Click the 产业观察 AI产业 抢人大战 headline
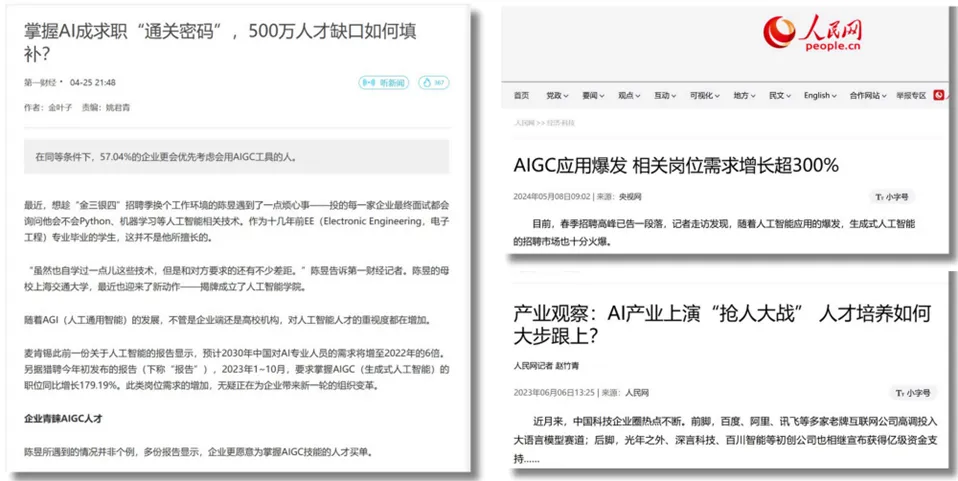 coord(722,325)
